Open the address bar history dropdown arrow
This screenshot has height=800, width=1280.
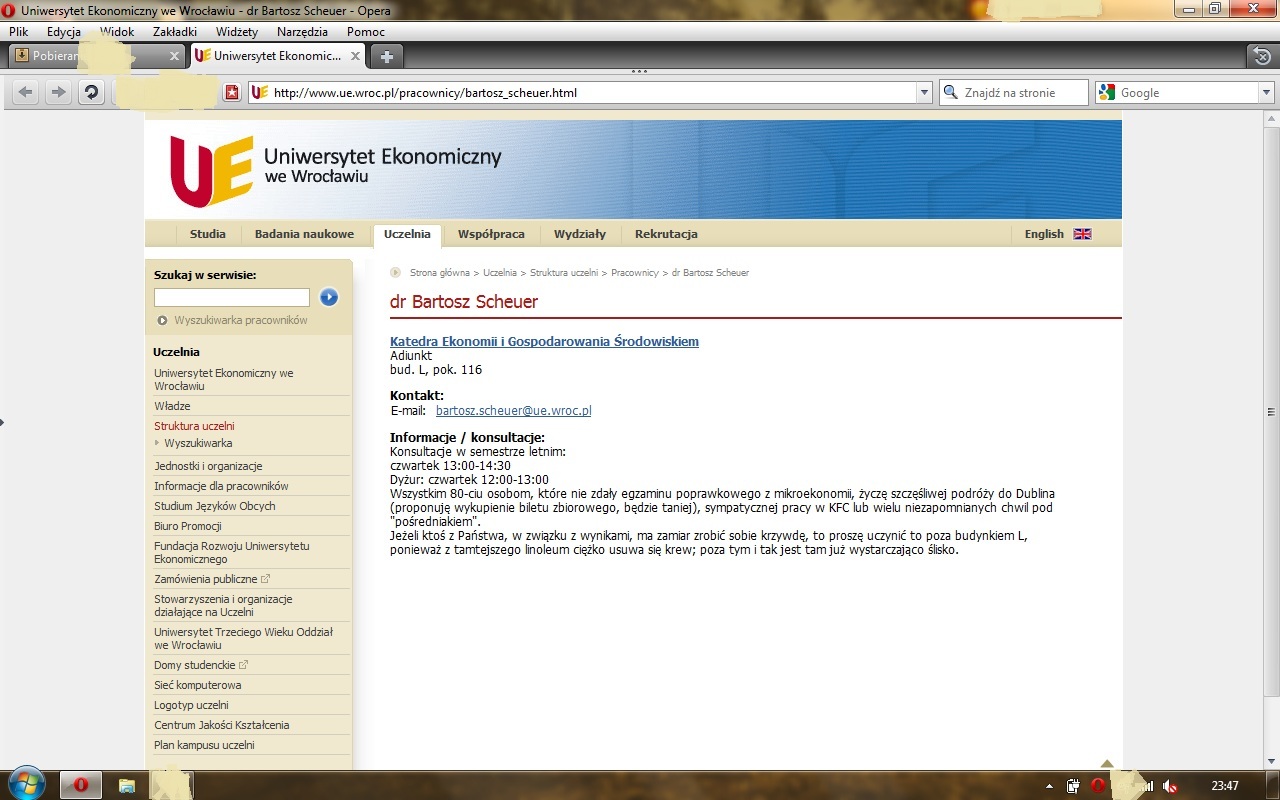tap(924, 93)
